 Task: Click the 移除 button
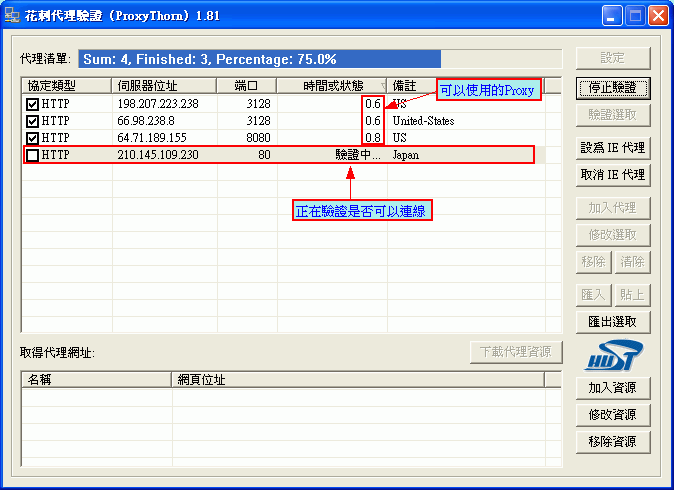point(594,262)
